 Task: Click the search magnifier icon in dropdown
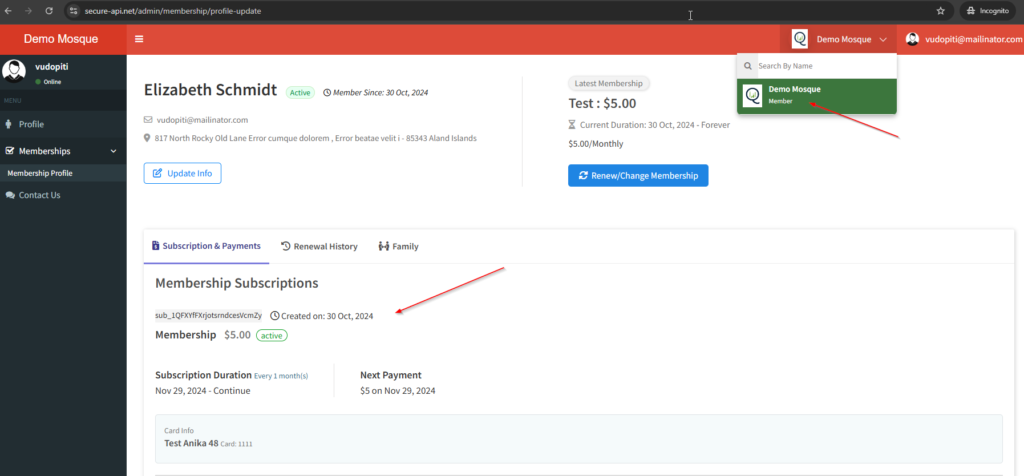click(x=747, y=66)
